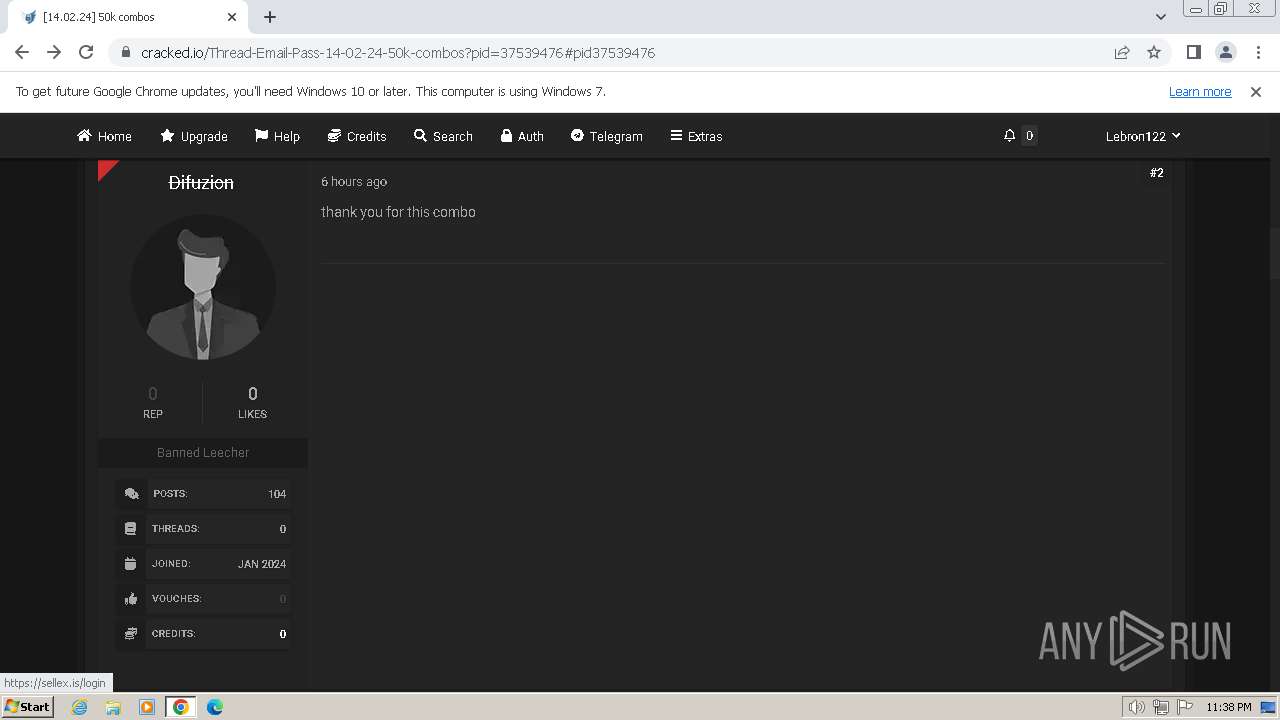Open the Telegram link in navbar
Viewport: 1280px width, 720px height.
tap(606, 136)
